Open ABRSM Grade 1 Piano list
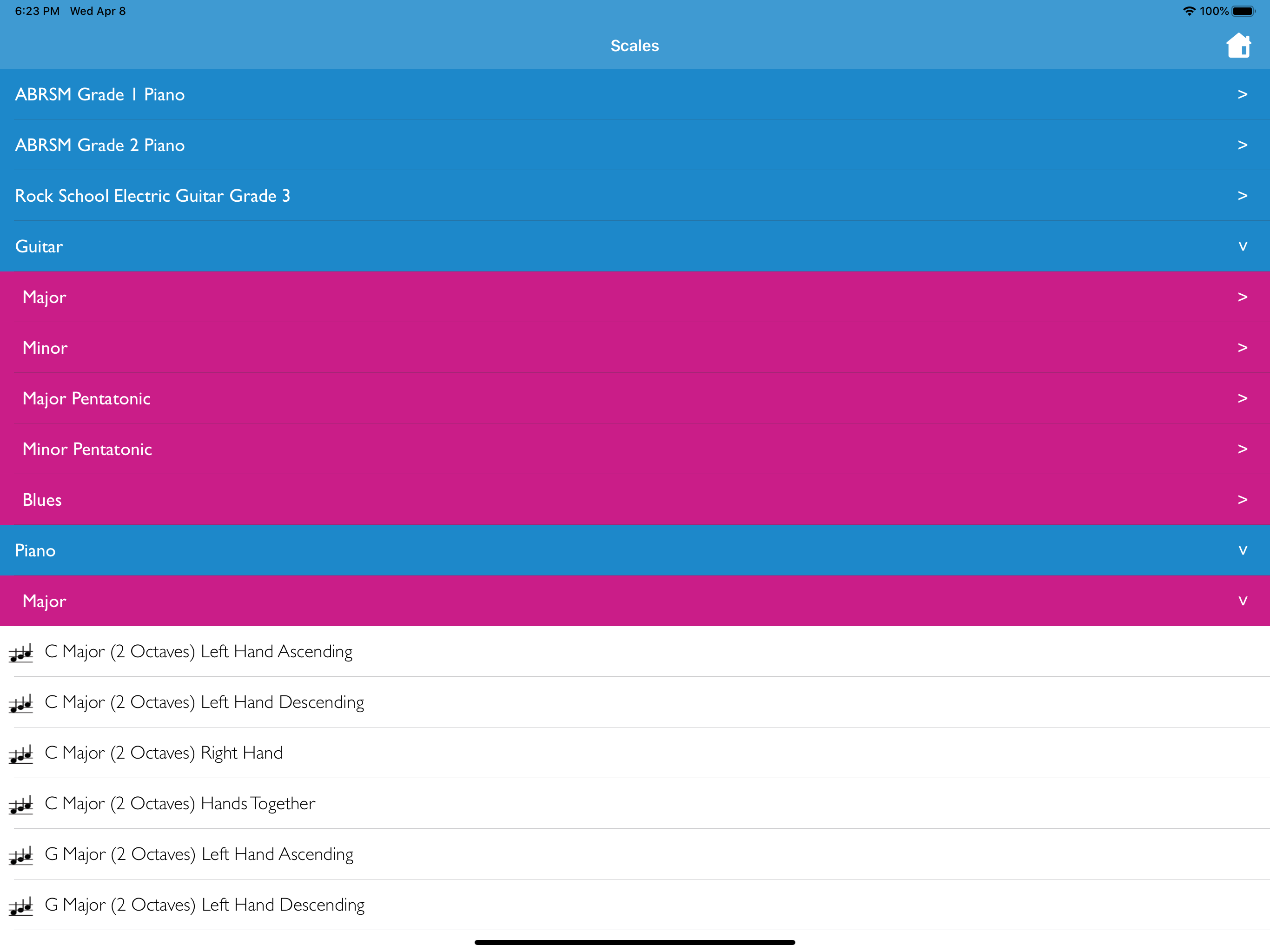 (x=635, y=94)
